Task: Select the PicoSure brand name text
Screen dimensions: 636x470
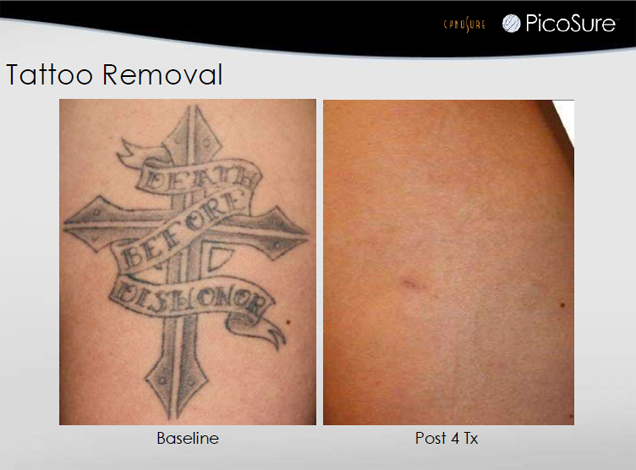Action: (x=571, y=23)
